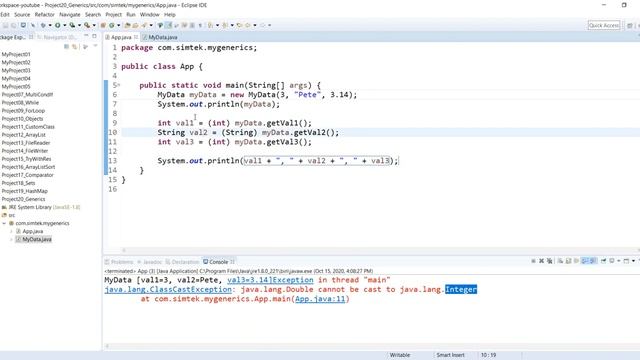
Task: Open the Source menu
Action: [x=22, y=14]
